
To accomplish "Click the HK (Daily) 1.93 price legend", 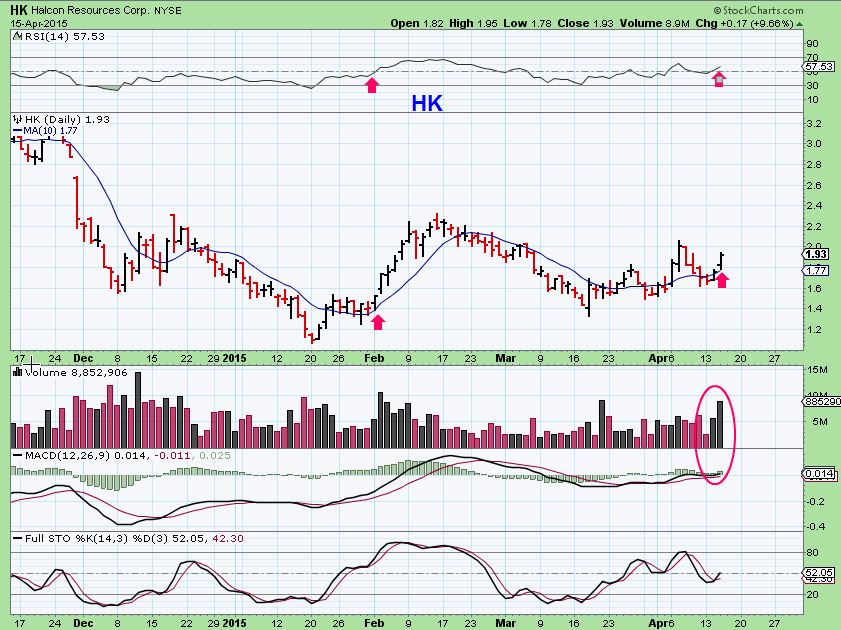I will (x=67, y=119).
